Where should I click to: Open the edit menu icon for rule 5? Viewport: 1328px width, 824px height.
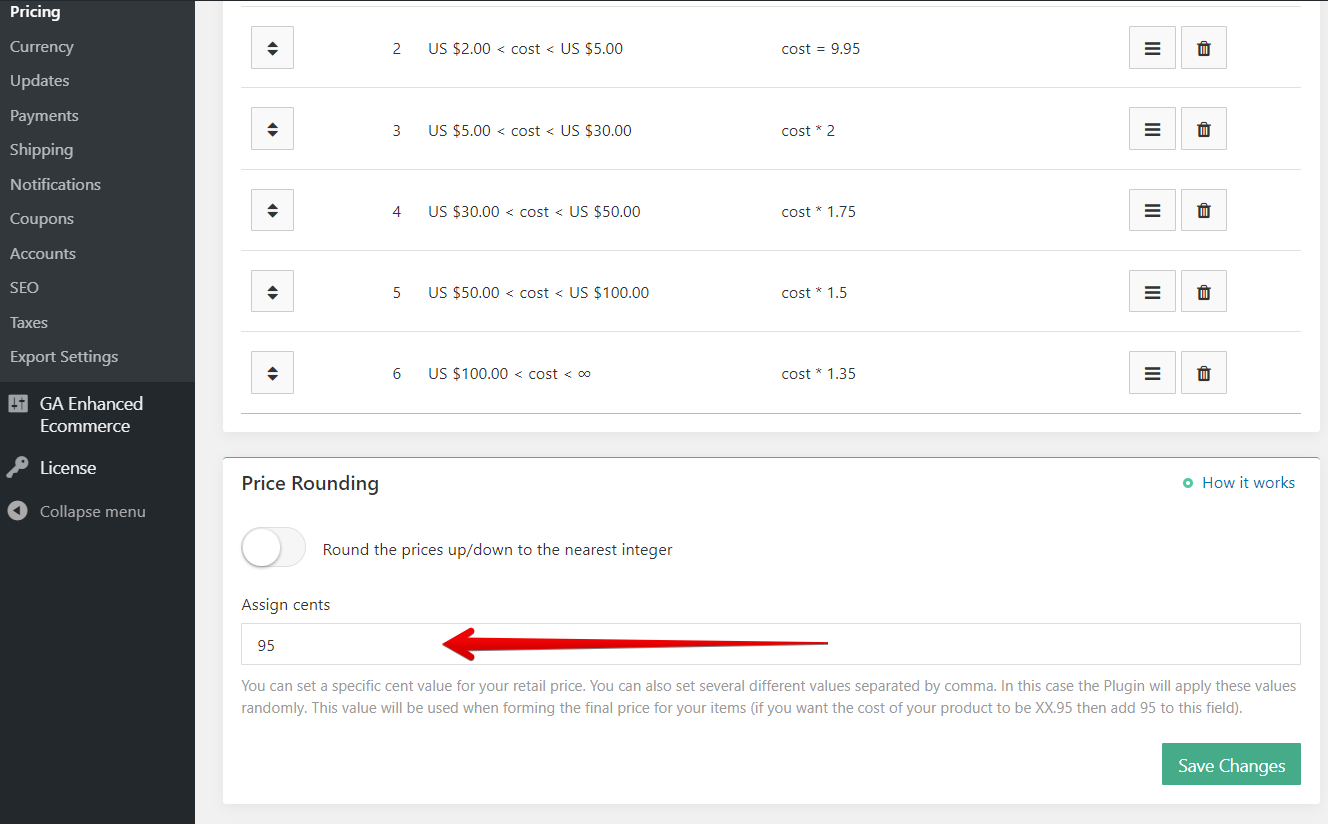[x=1151, y=291]
